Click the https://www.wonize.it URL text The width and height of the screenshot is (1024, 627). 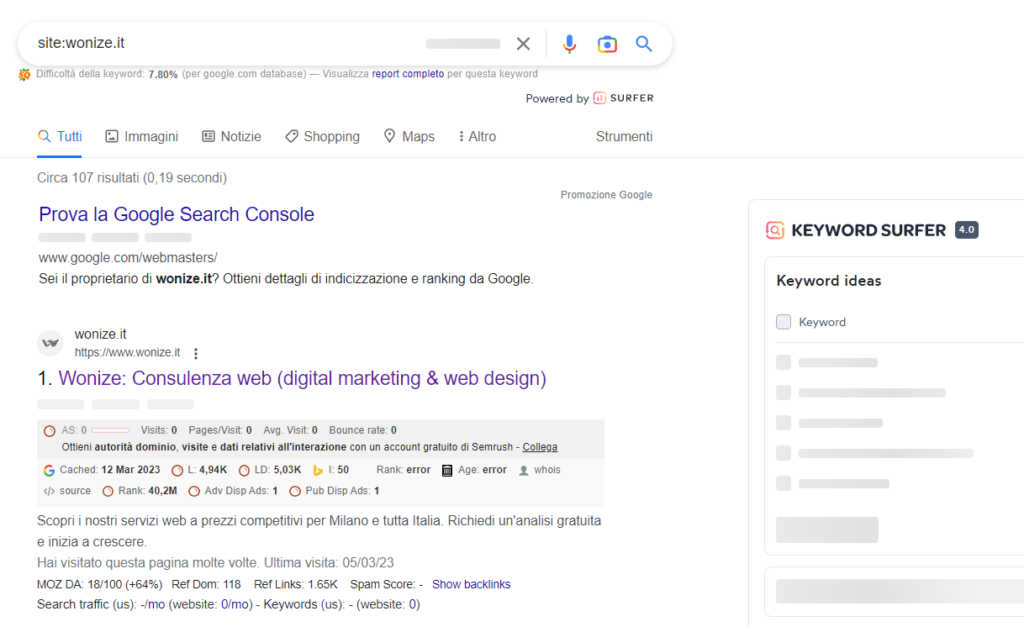[127, 353]
